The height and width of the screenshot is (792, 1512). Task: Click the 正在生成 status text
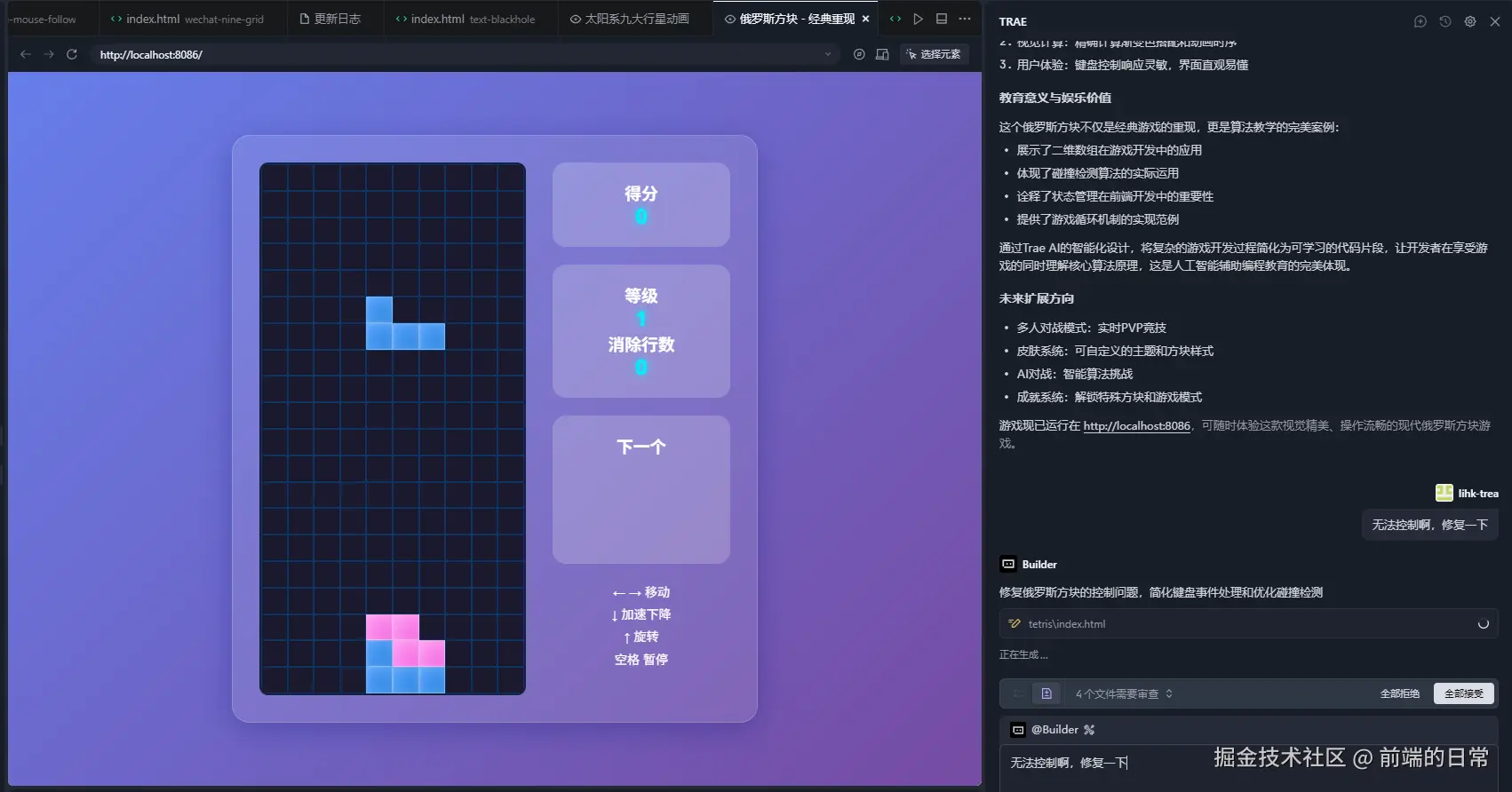click(1023, 654)
